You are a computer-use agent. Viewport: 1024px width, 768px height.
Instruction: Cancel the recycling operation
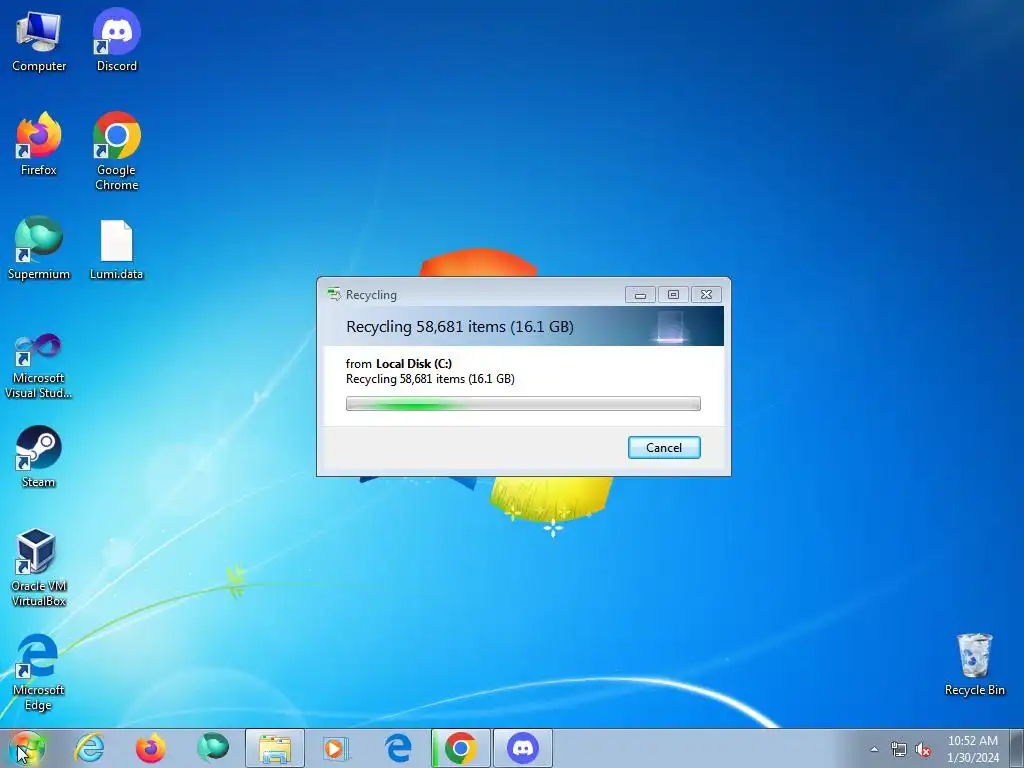(x=664, y=447)
